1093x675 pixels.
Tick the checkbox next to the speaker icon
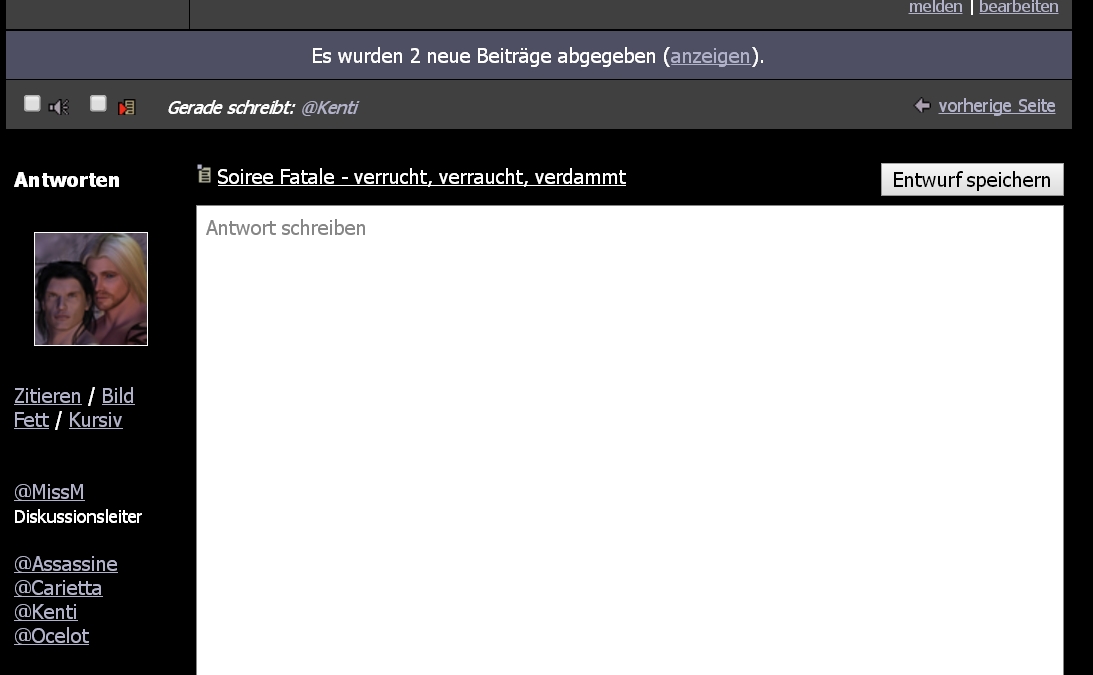click(x=32, y=104)
